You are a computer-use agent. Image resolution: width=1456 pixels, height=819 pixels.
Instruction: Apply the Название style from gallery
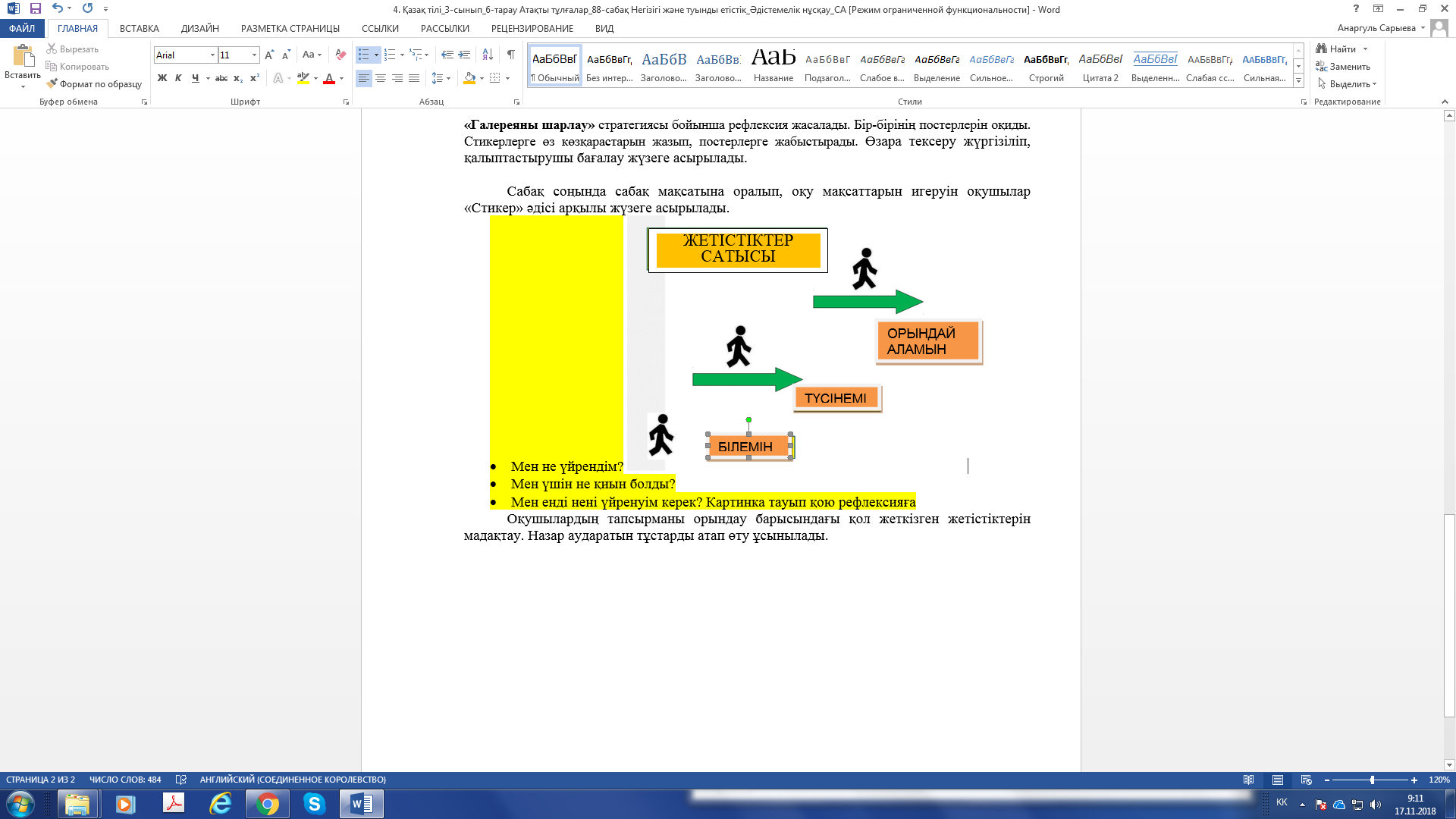[773, 65]
